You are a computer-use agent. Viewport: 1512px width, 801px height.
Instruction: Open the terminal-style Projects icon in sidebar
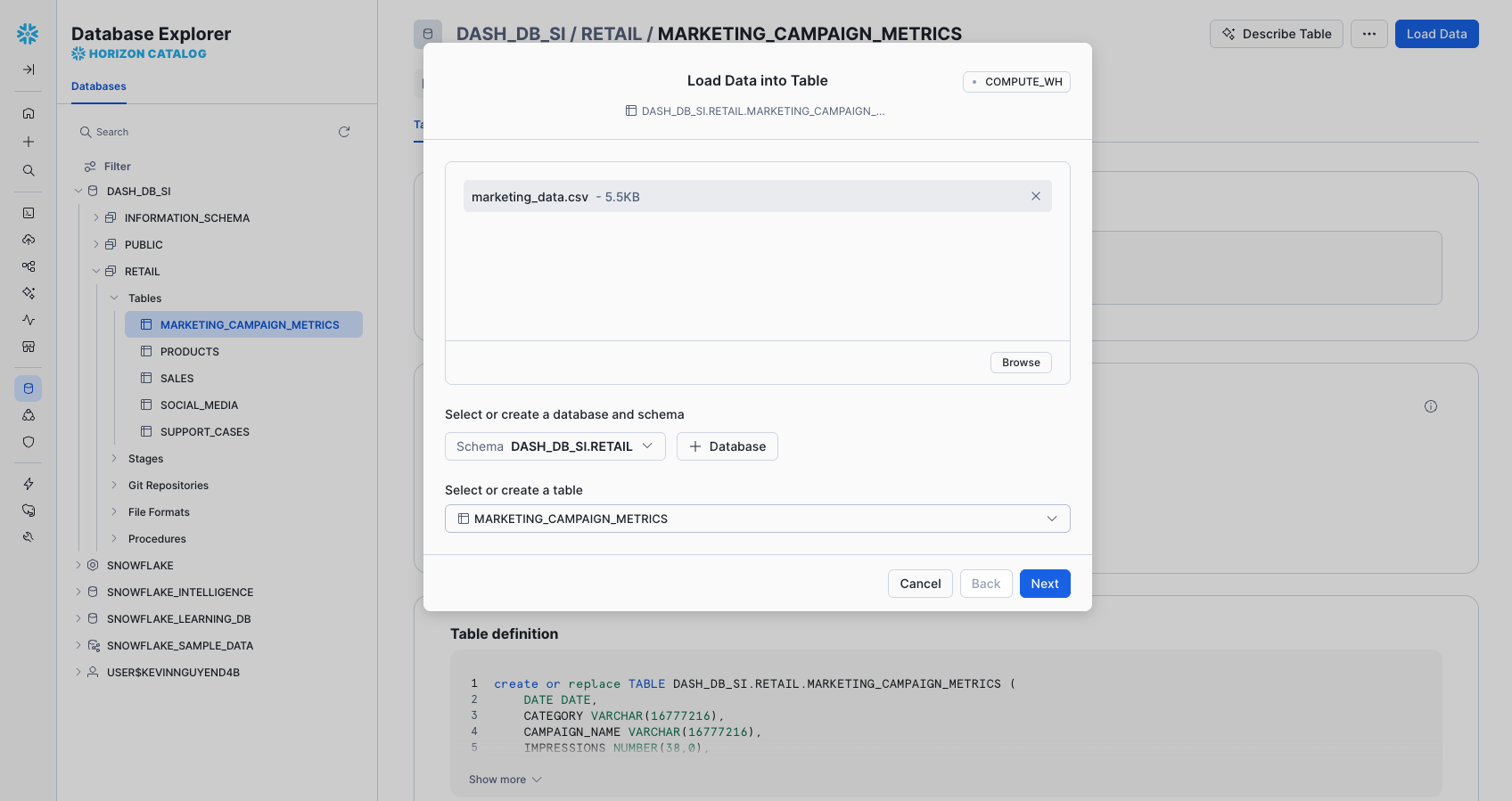(x=29, y=213)
